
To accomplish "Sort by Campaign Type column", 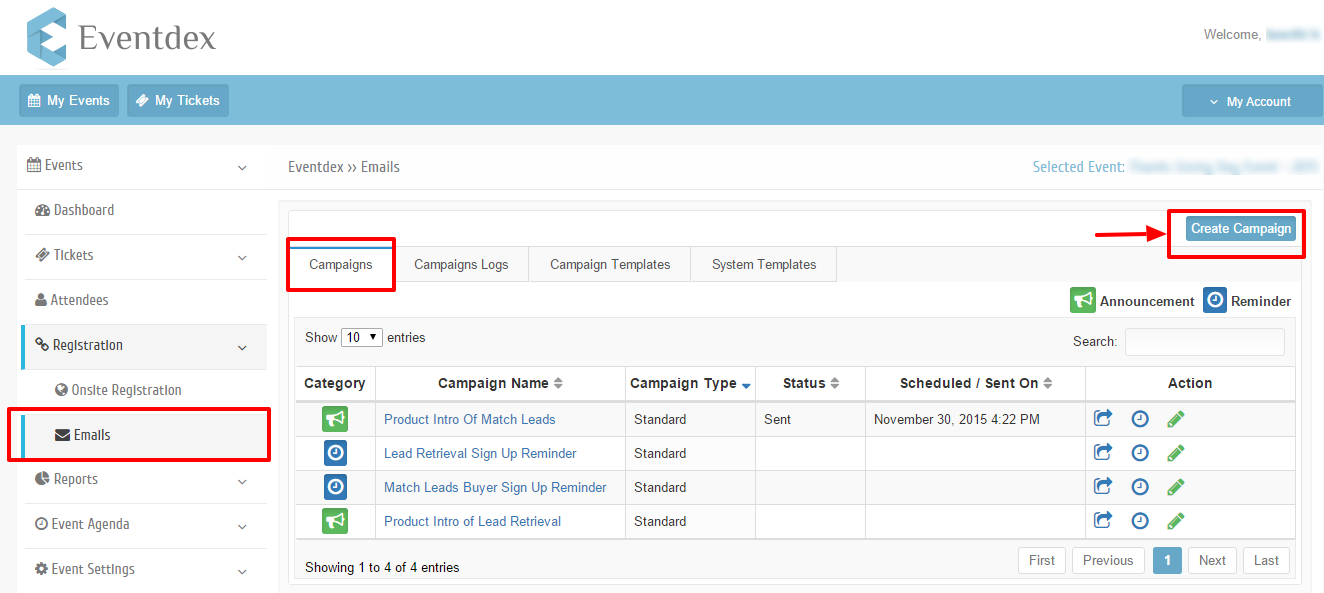I will click(690, 383).
